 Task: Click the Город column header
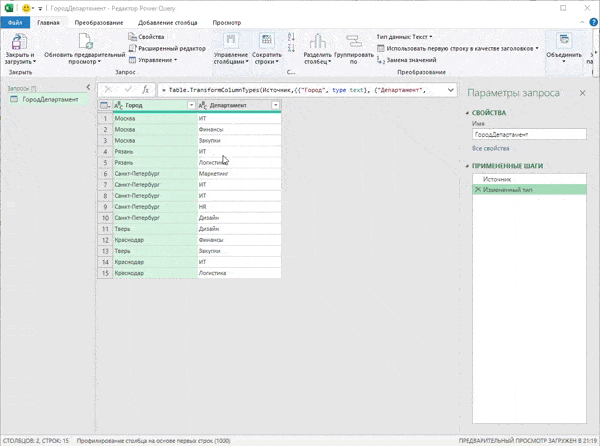[x=155, y=105]
